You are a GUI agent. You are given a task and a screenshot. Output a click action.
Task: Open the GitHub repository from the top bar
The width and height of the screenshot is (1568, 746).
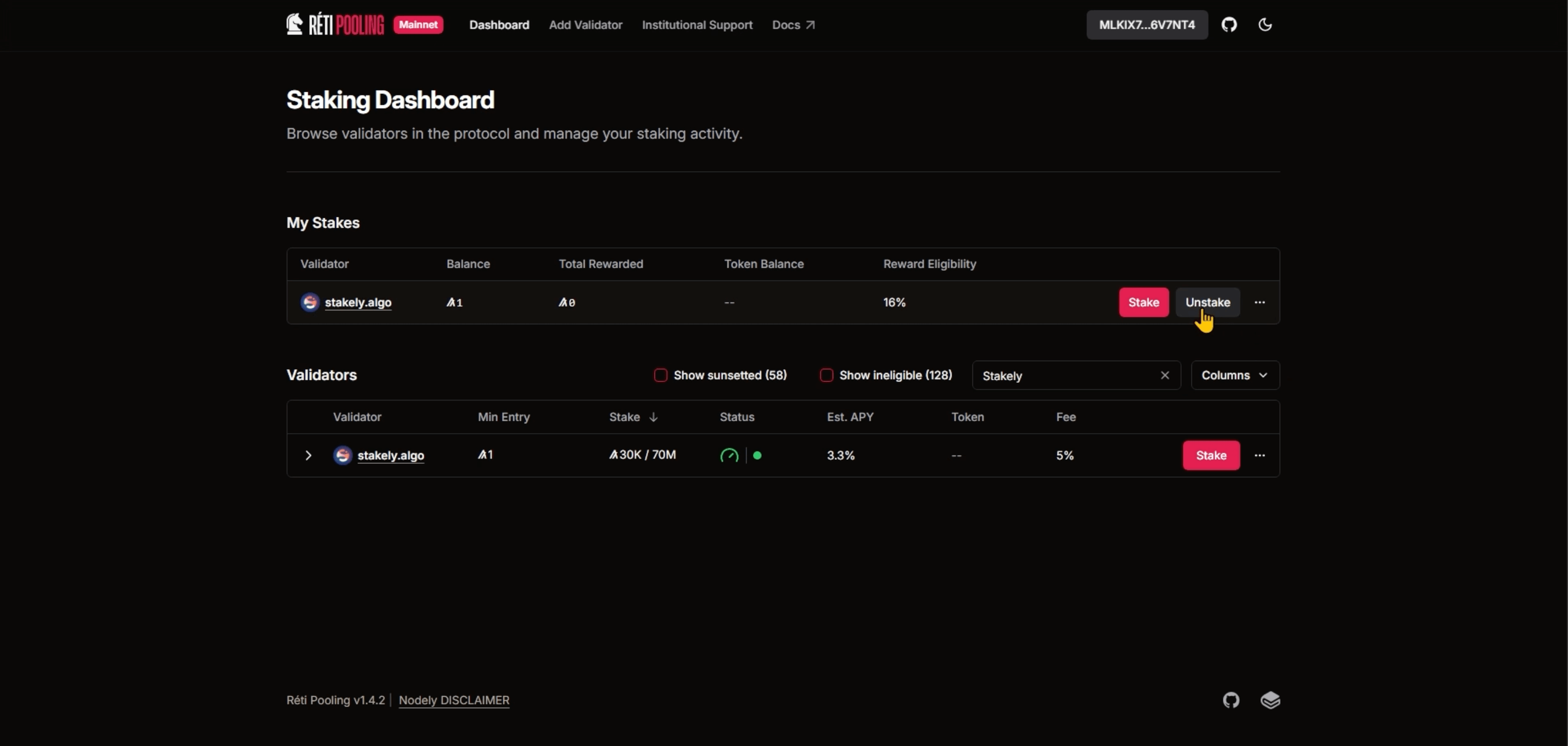click(1230, 25)
